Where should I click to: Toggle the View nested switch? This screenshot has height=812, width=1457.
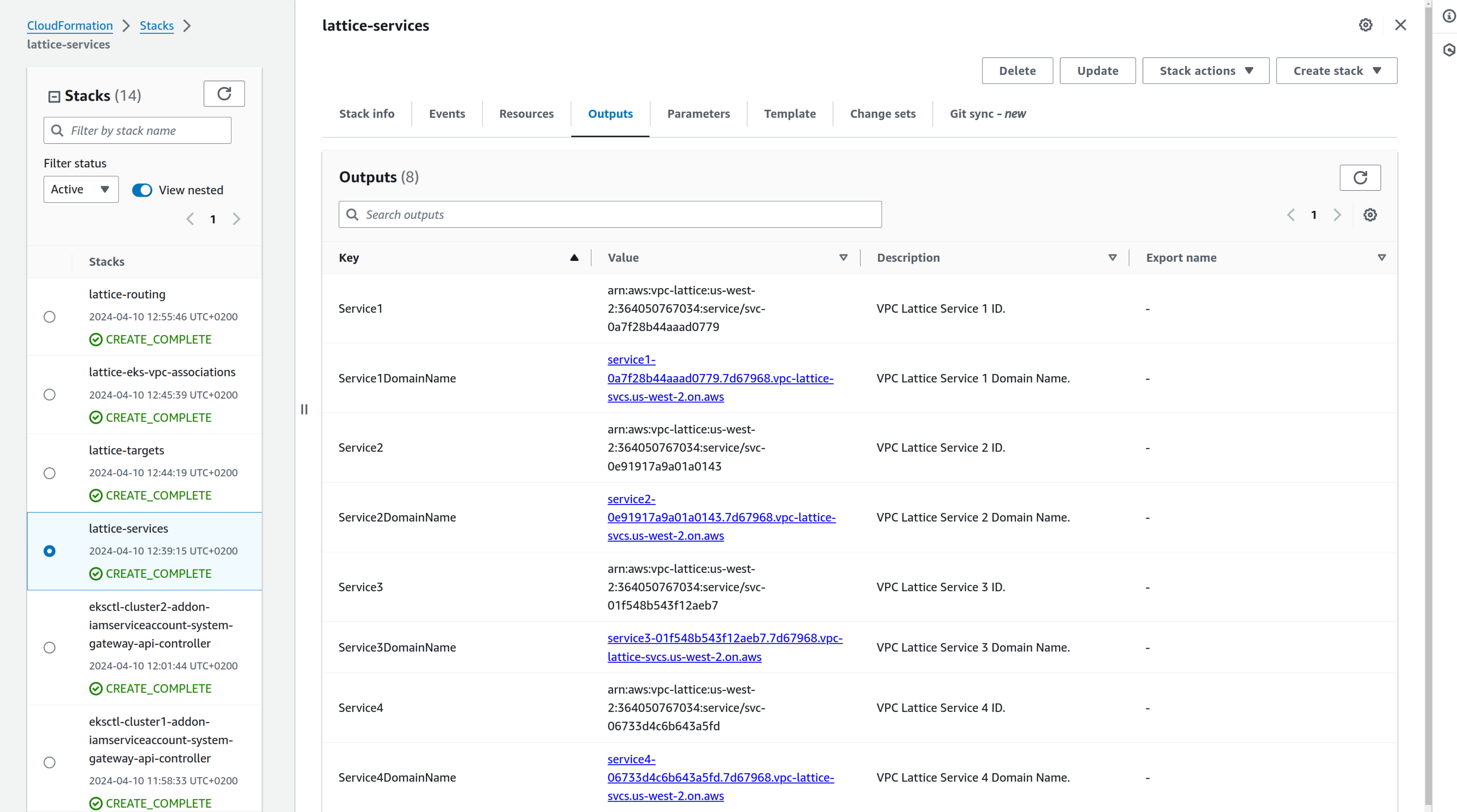pos(142,190)
